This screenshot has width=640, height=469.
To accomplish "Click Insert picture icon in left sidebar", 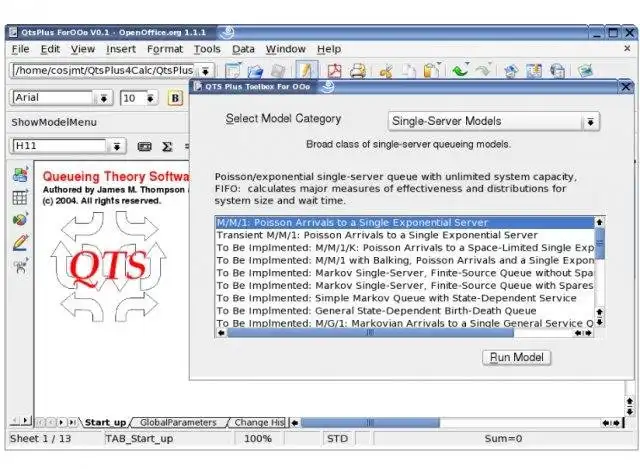I will point(20,175).
